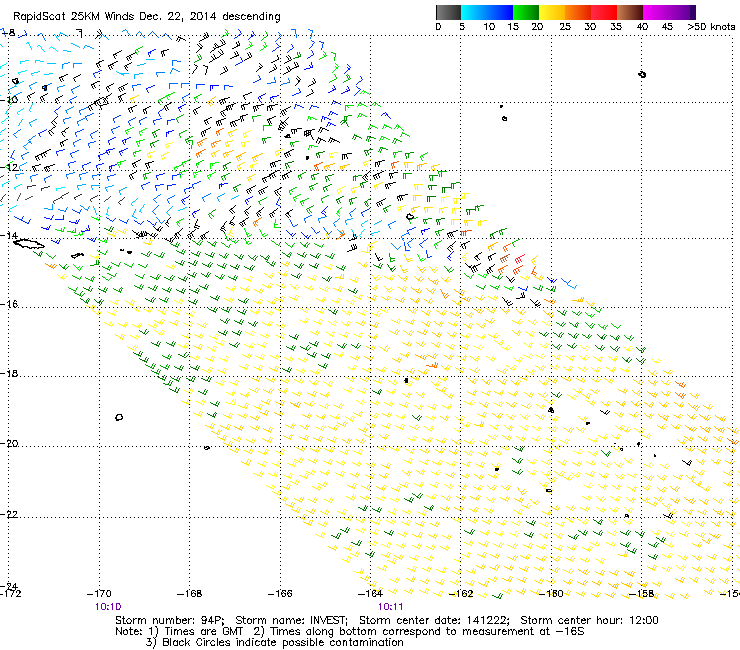Click the '-168' longitude axis label
740x650 pixels.
click(x=189, y=593)
